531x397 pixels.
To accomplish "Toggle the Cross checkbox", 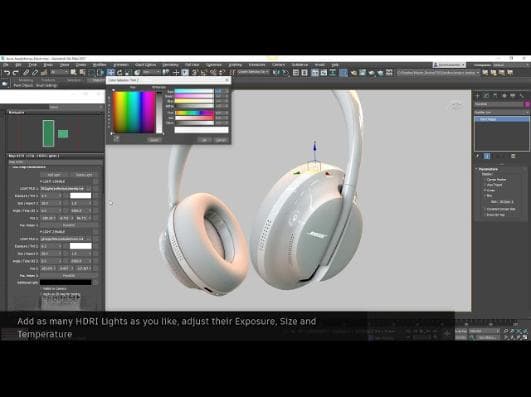I will 485,190.
